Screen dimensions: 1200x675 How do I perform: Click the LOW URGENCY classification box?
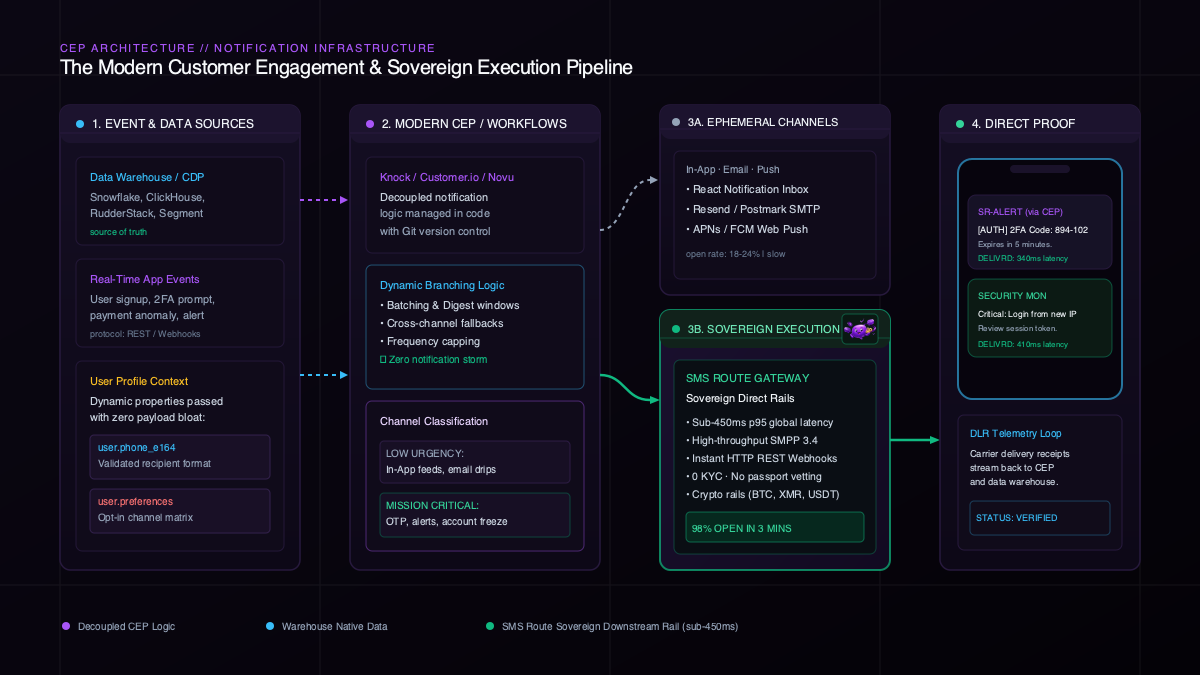tap(475, 462)
